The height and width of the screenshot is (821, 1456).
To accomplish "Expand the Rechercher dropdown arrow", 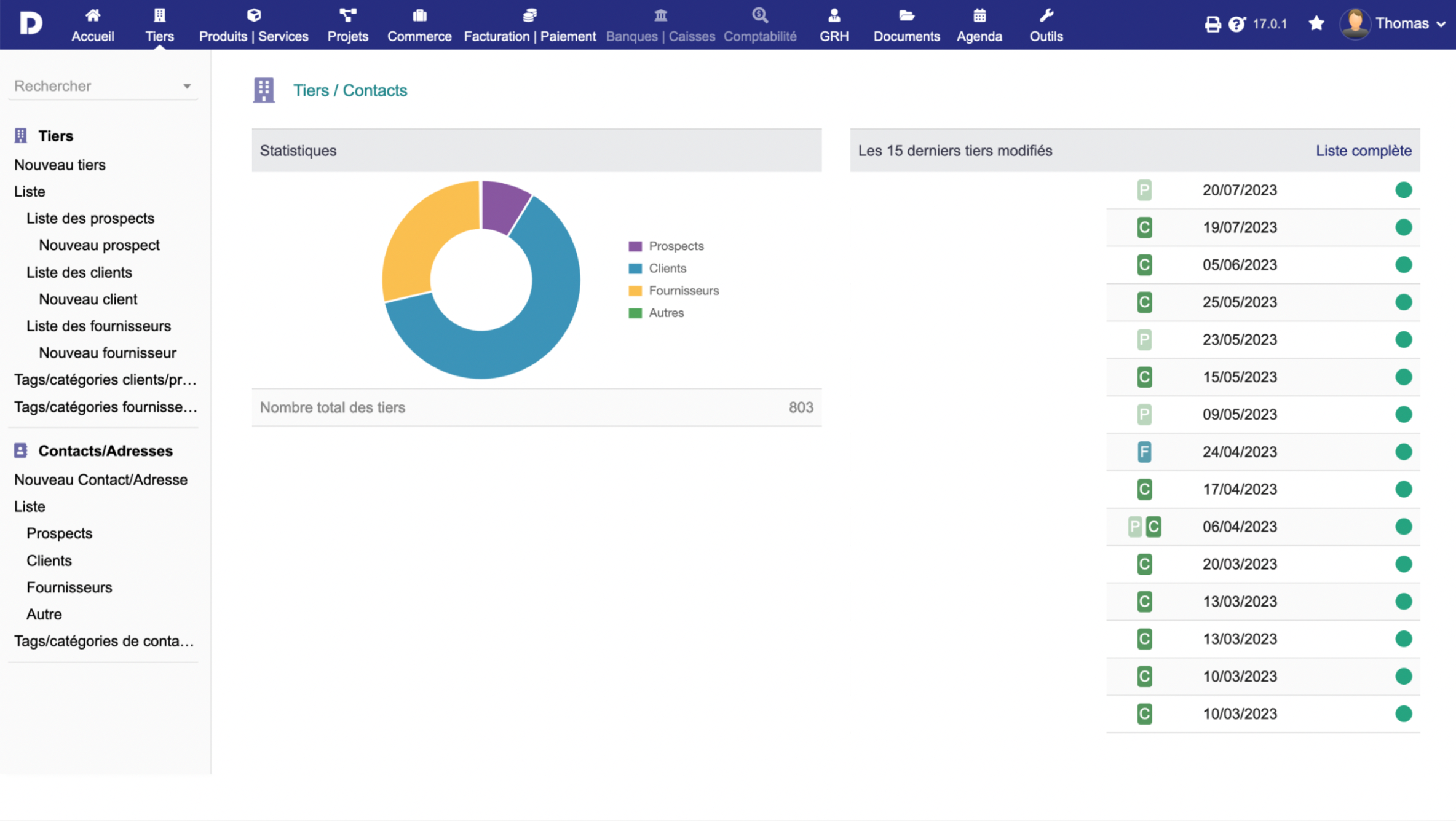I will tap(187, 87).
